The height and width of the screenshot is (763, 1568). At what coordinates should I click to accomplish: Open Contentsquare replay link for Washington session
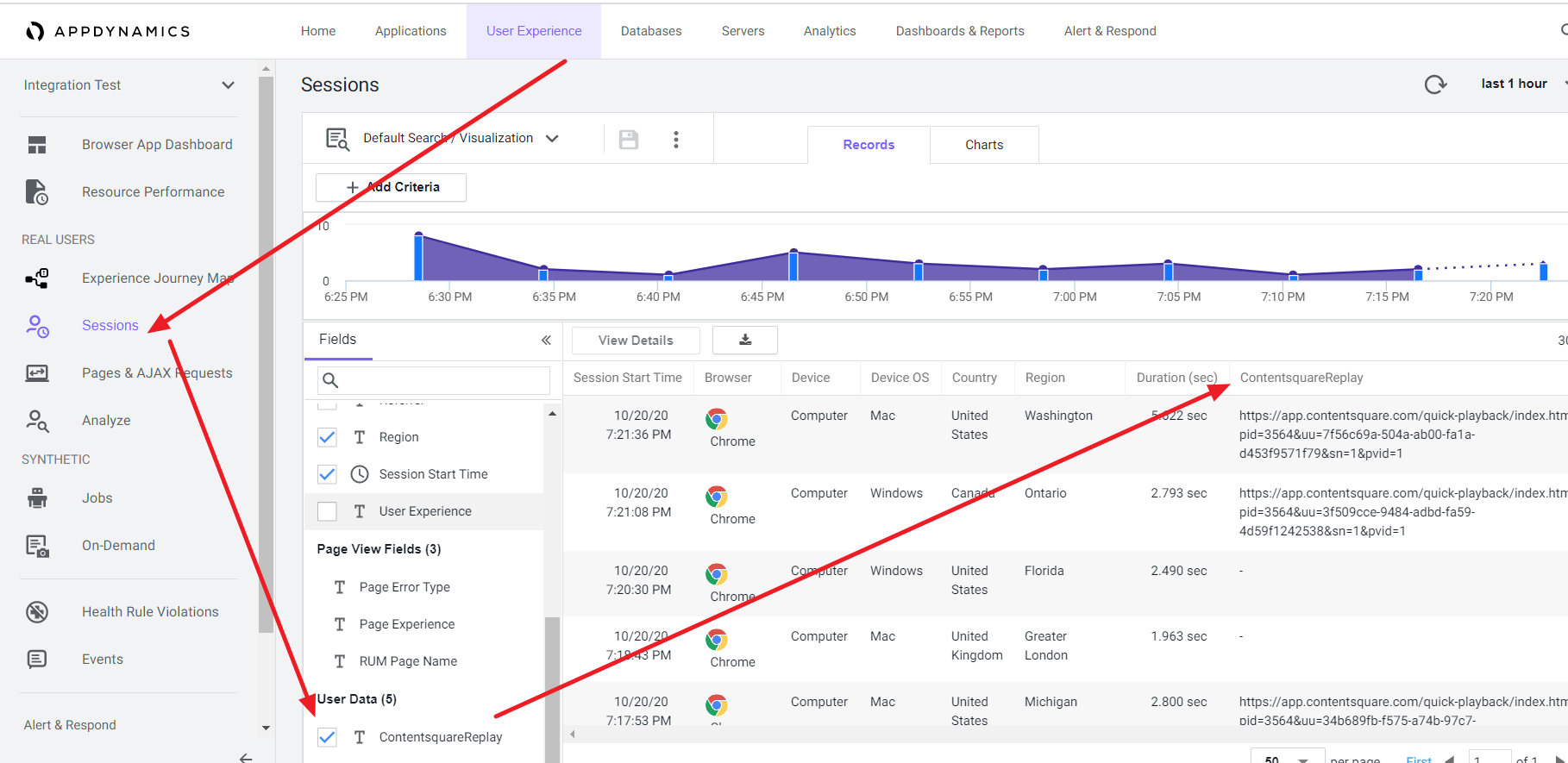click(x=1402, y=435)
